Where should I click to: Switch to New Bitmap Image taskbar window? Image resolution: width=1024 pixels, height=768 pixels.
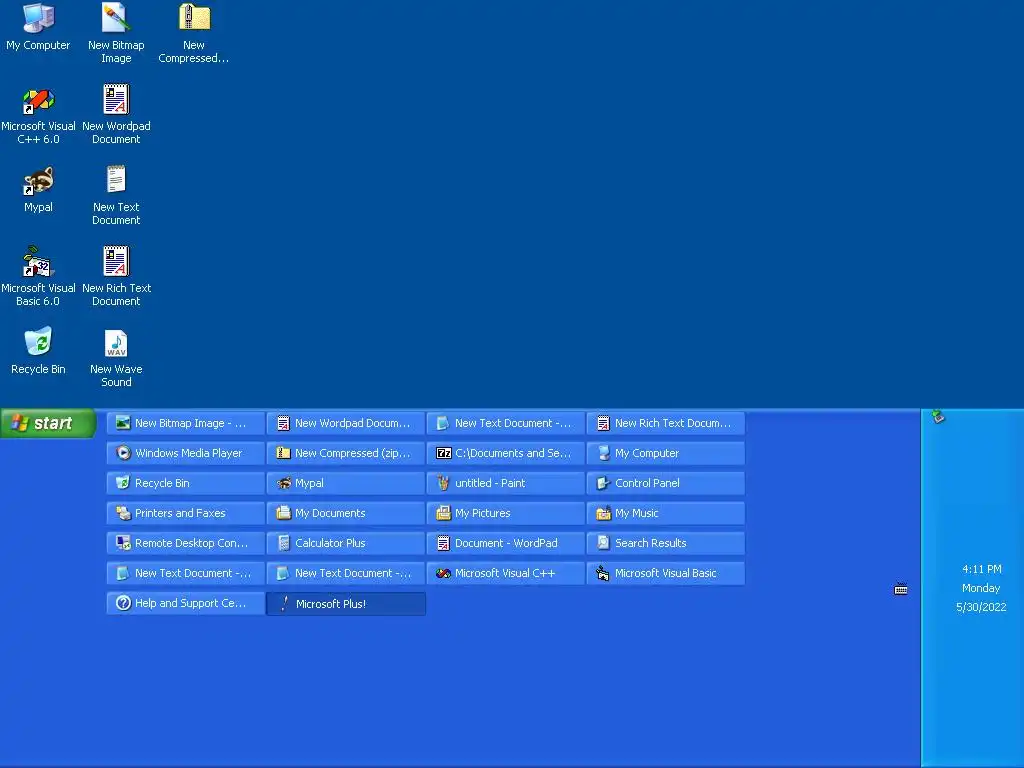point(185,423)
